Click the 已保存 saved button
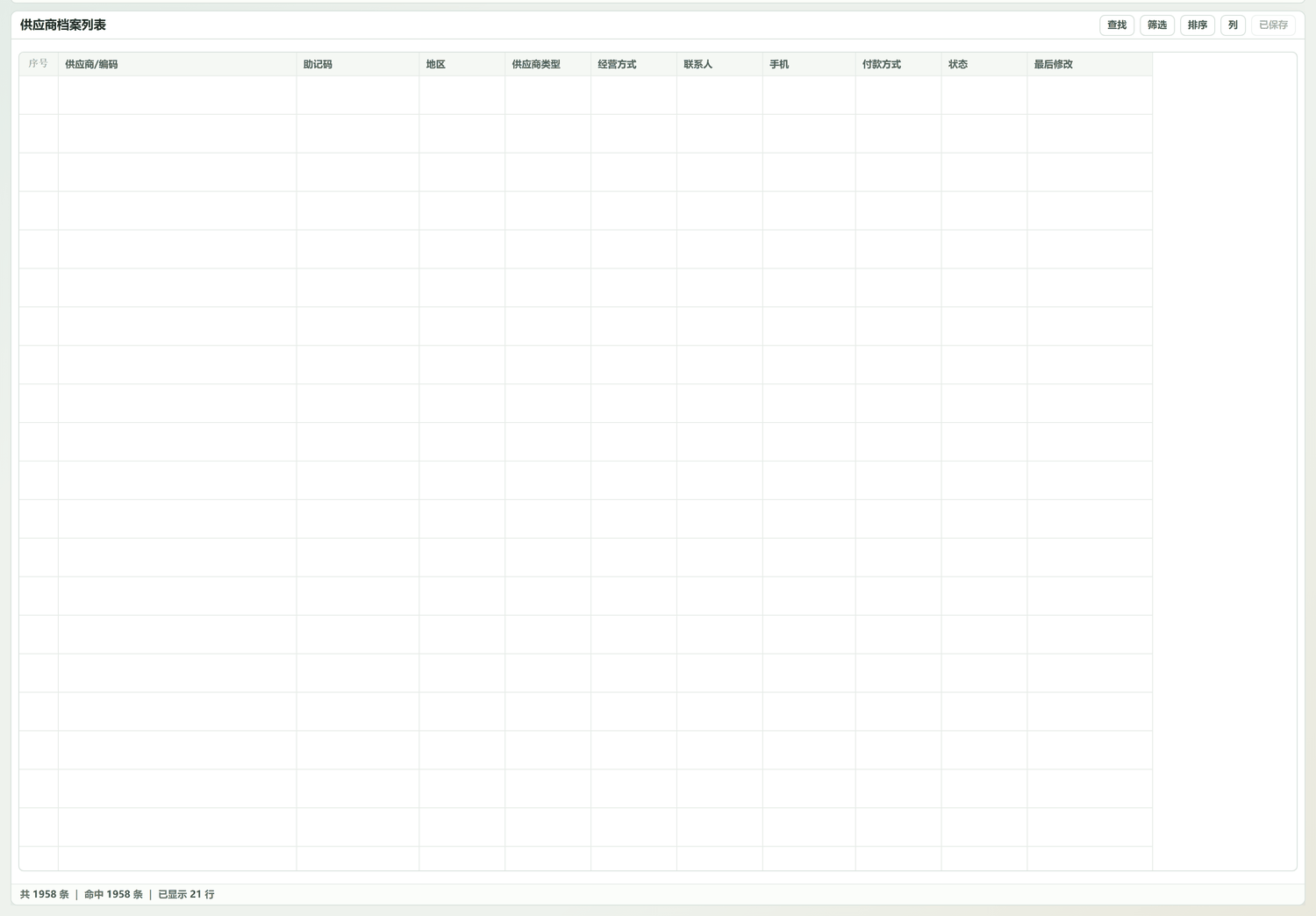This screenshot has width=1316, height=916. 1273,25
